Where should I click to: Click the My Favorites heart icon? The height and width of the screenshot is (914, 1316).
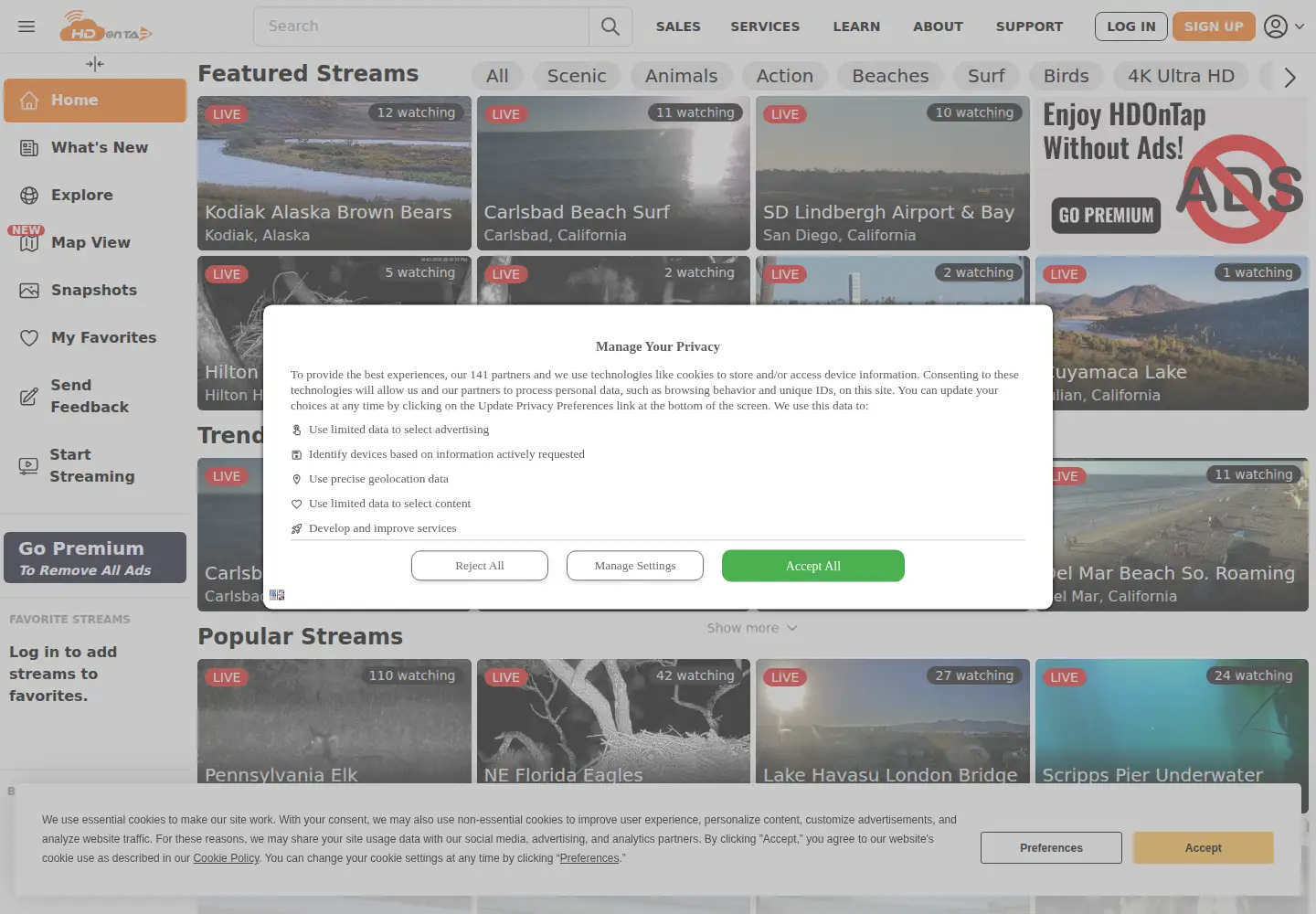click(29, 338)
